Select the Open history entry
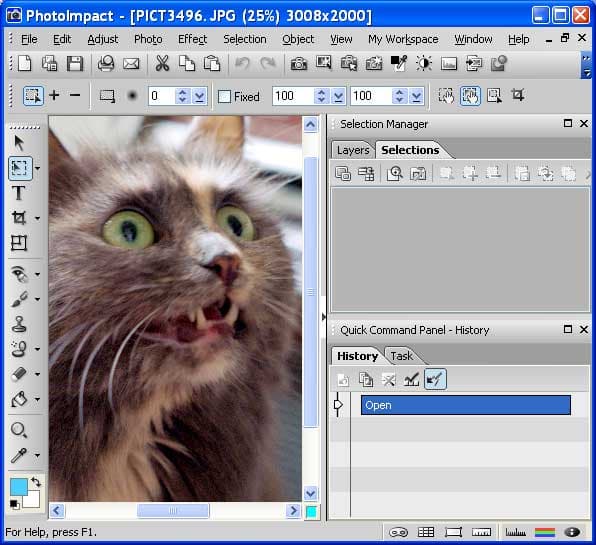Screen dimensions: 596x545 [466, 405]
